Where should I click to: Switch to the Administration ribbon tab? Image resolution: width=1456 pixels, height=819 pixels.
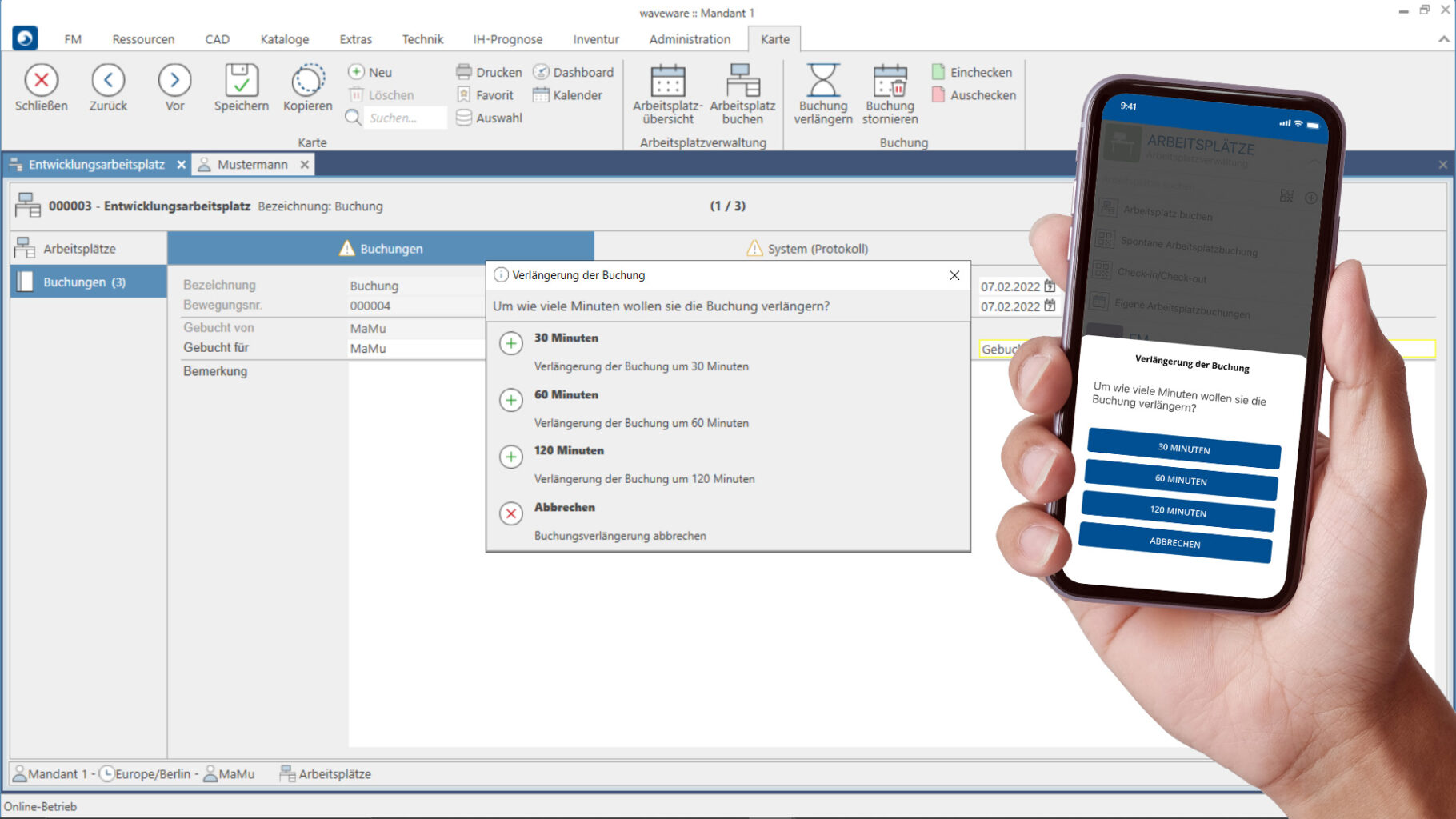(x=689, y=39)
